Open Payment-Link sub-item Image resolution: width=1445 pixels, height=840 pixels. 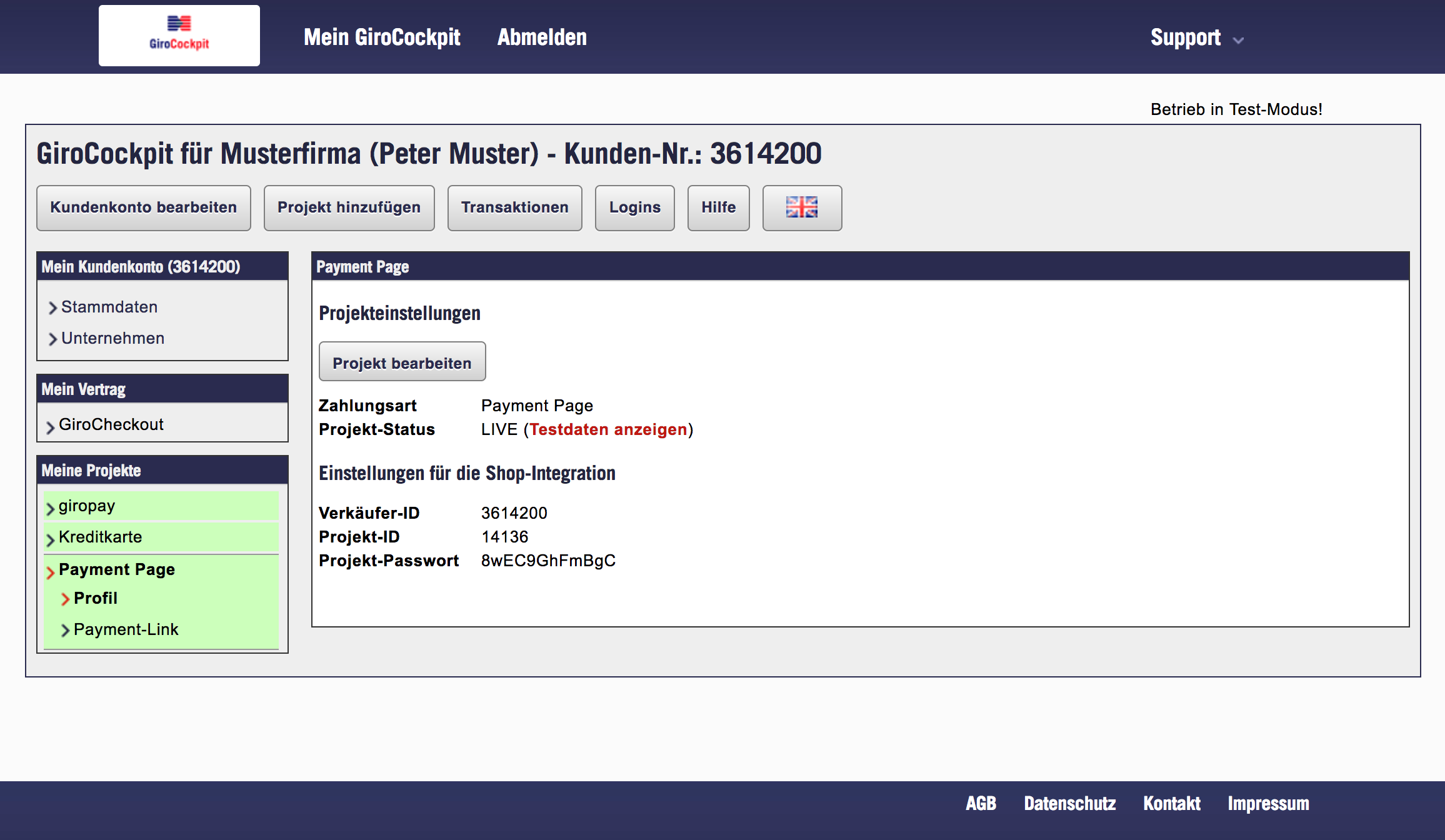[126, 629]
